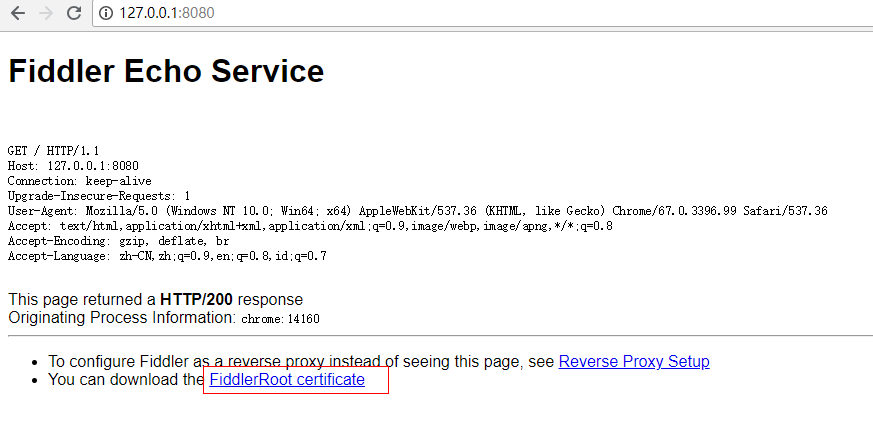Click the 'GET / HTTP/1.1' request line
Image resolution: width=873 pixels, height=421 pixels.
[53, 150]
